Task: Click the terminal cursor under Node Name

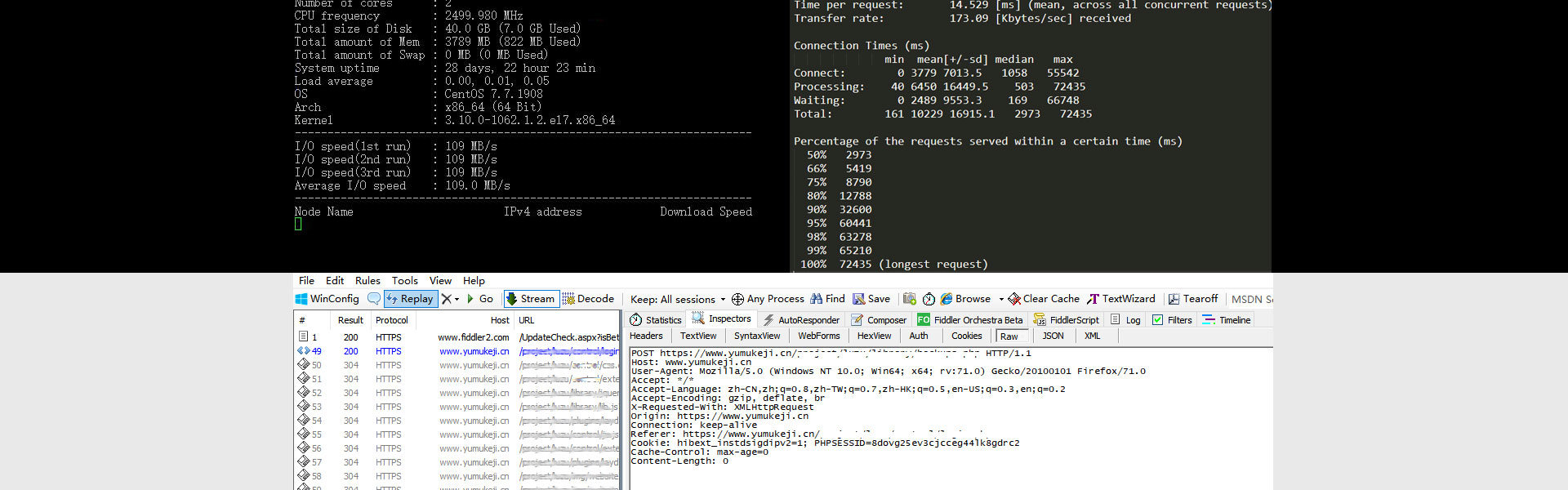Action: (x=298, y=224)
